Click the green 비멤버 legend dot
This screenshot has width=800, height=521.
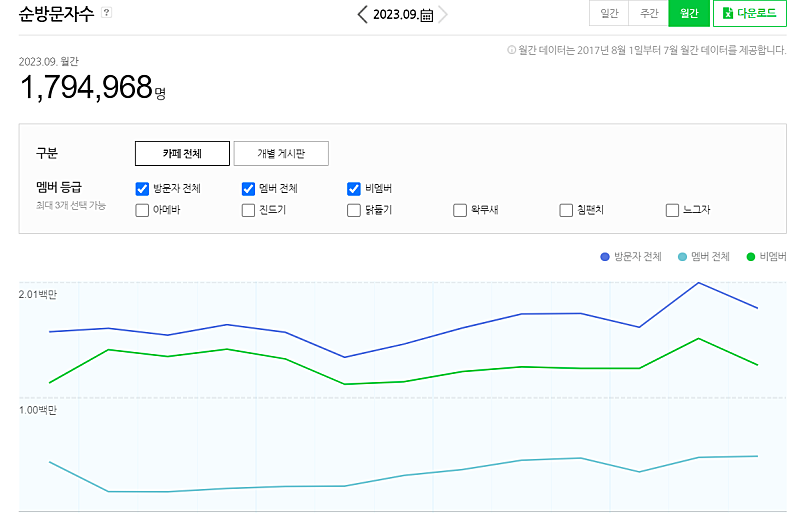pos(751,257)
